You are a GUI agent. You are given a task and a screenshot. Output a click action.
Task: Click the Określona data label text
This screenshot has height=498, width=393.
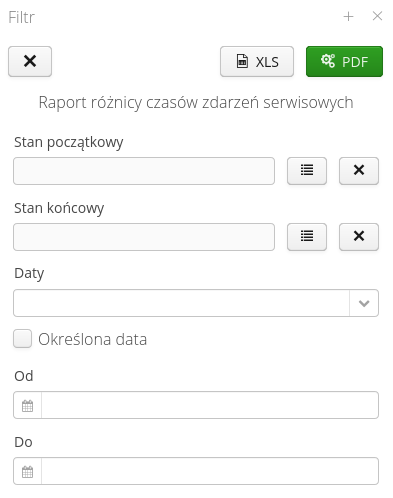tap(93, 339)
